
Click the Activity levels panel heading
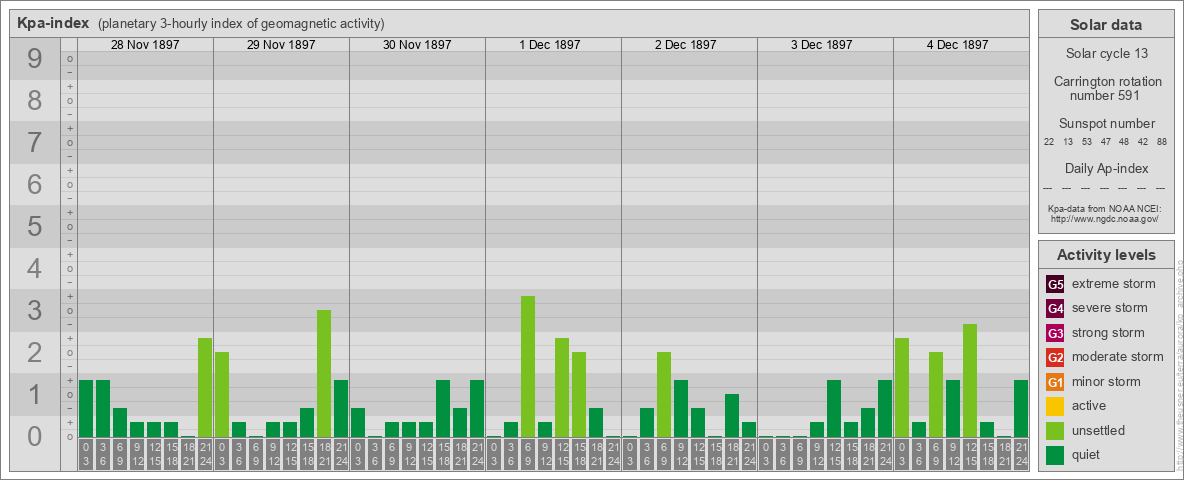coord(1105,255)
